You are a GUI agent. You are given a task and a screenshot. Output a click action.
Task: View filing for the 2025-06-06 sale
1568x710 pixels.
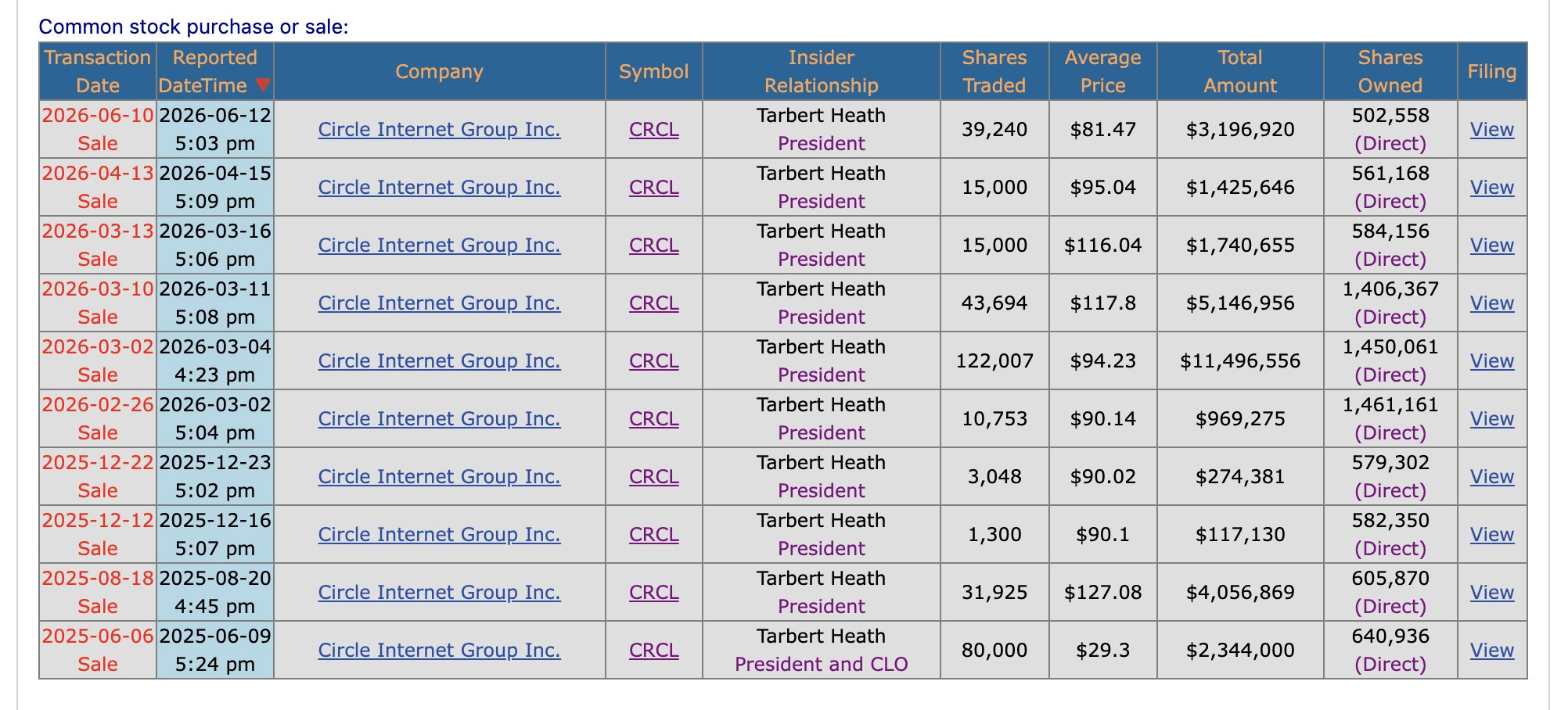coord(1492,650)
